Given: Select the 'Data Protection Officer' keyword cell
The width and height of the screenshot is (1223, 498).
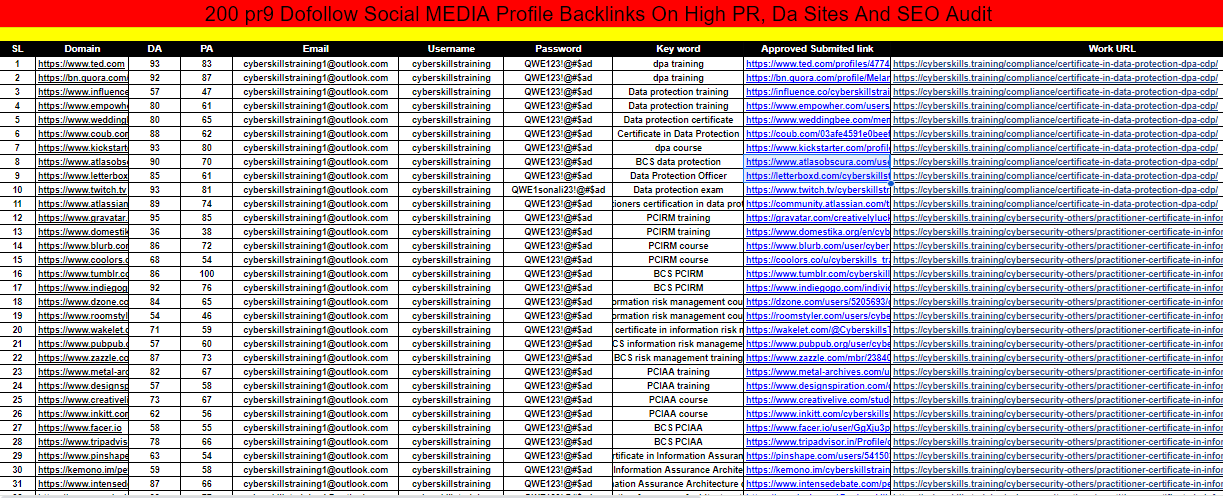Looking at the screenshot, I should click(x=678, y=175).
